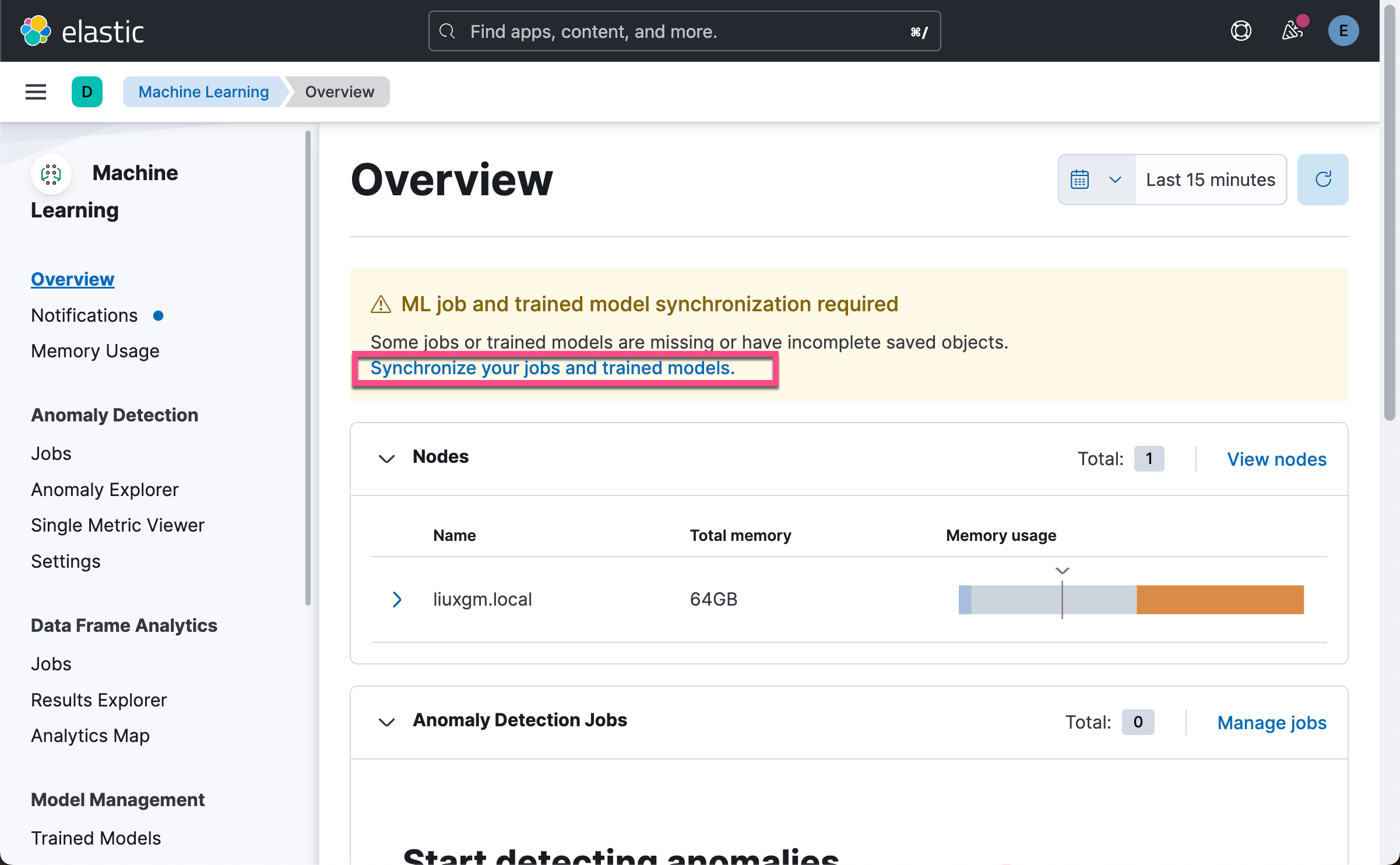Viewport: 1400px width, 865px height.
Task: Expand the liuxgm.local node row
Action: click(397, 599)
